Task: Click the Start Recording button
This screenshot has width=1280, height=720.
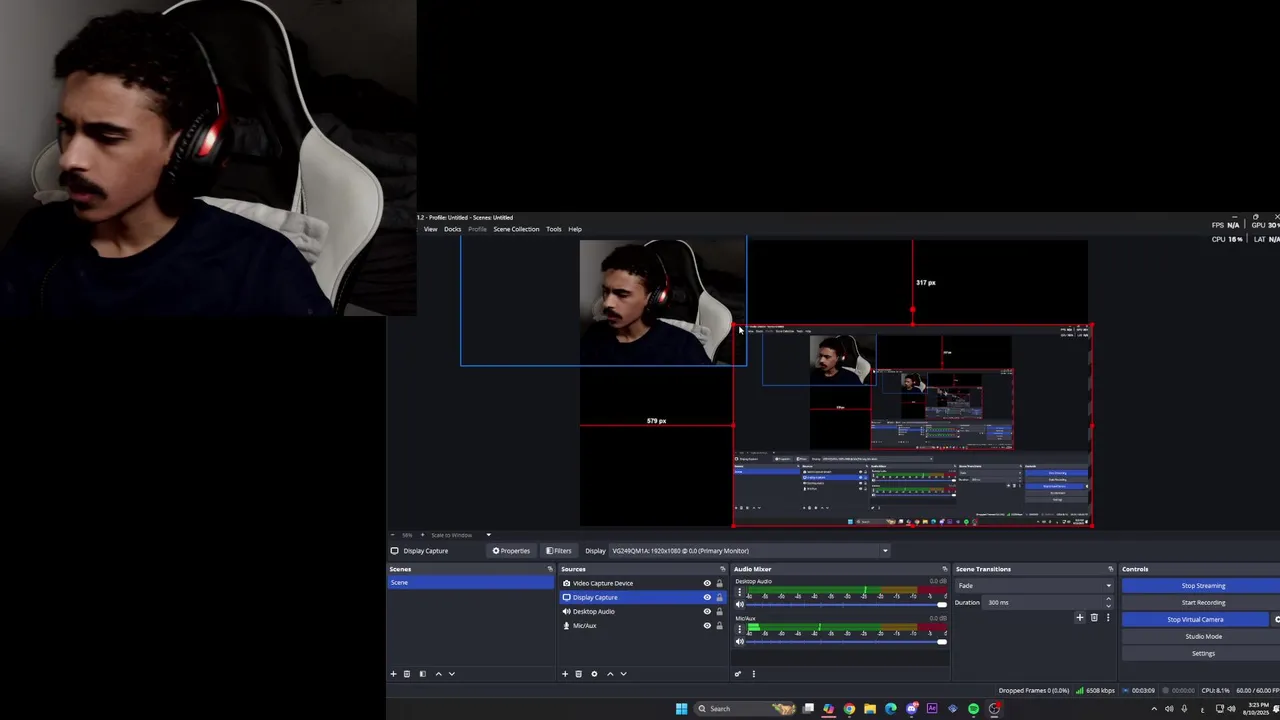Action: coord(1203,603)
